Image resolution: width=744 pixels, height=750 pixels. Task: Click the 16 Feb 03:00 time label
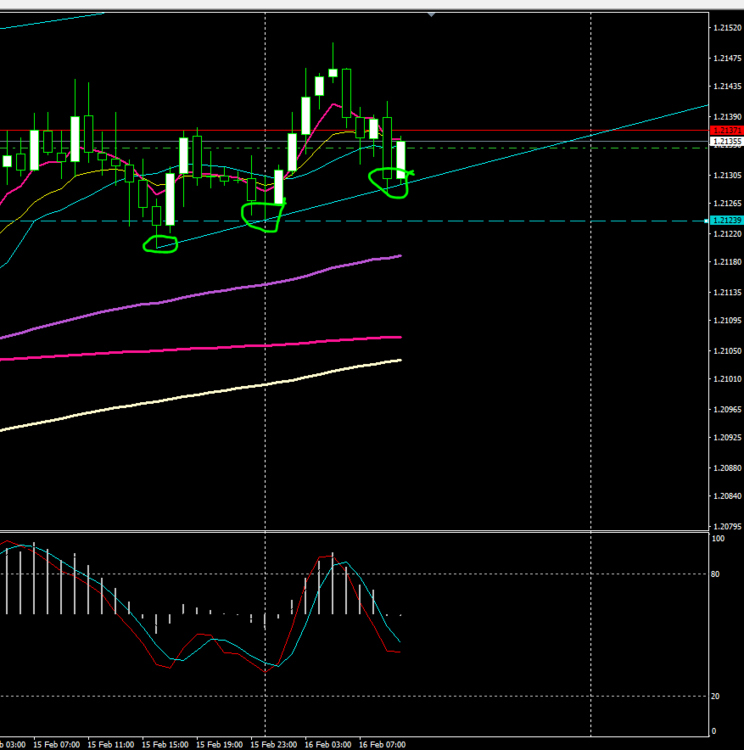click(328, 745)
